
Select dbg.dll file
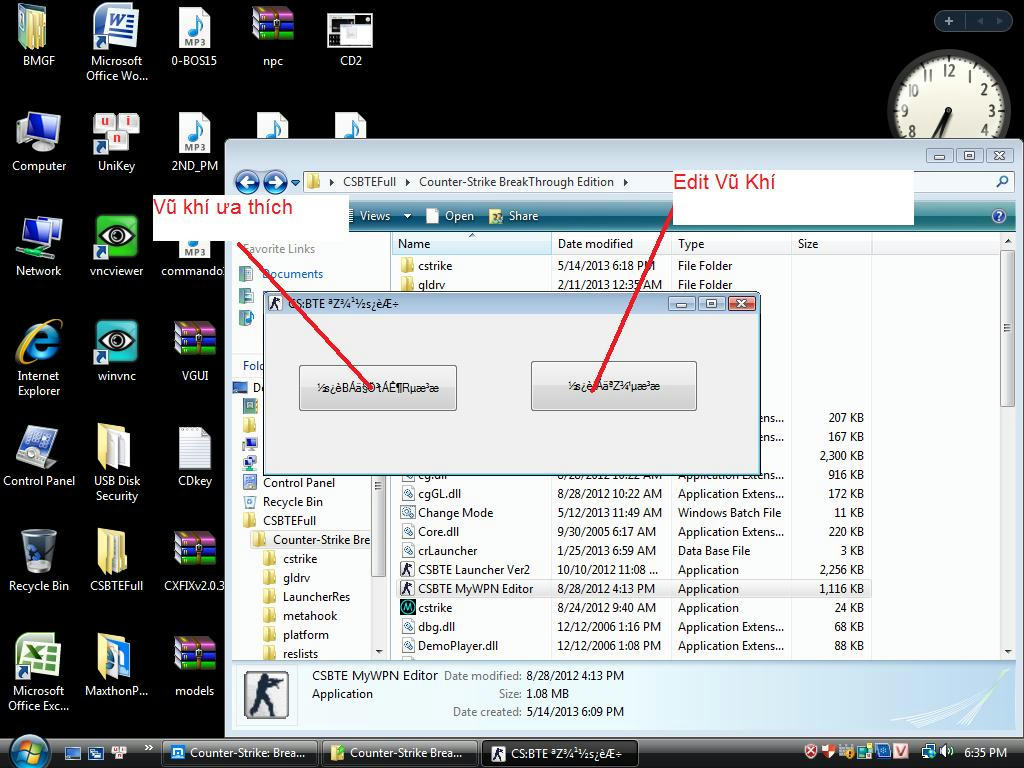436,627
